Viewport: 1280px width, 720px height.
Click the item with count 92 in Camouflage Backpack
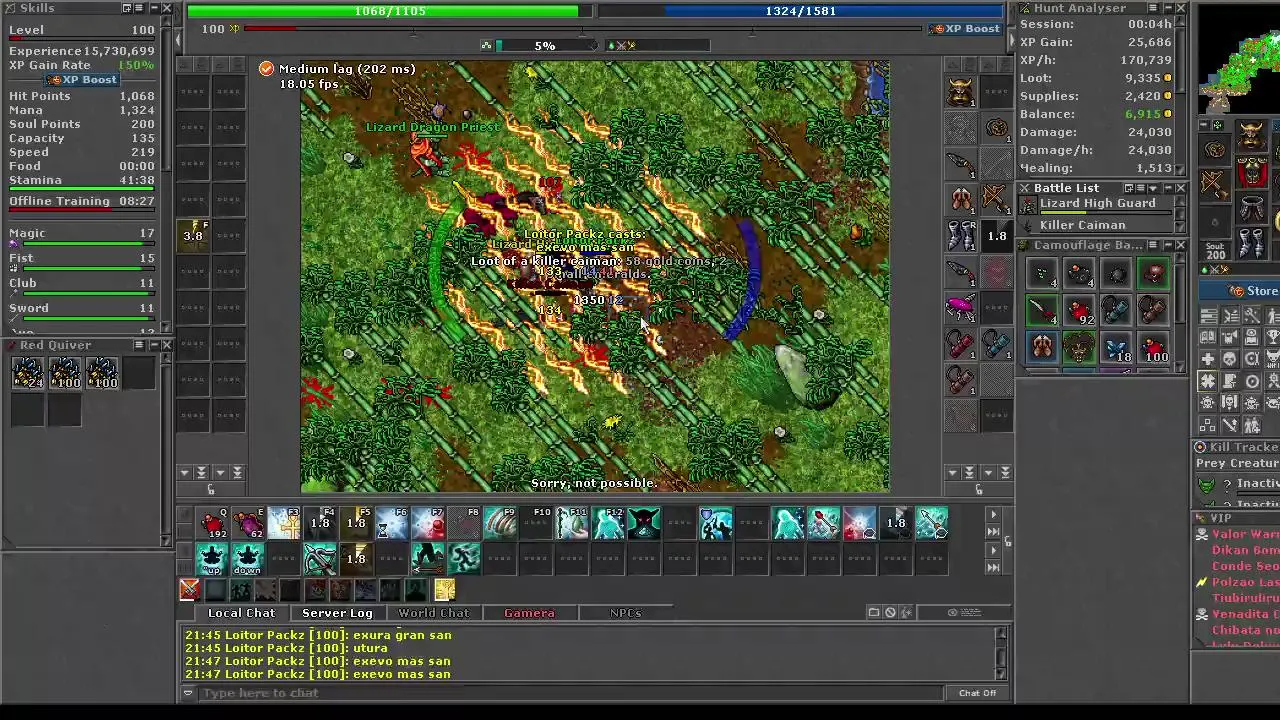(1079, 311)
